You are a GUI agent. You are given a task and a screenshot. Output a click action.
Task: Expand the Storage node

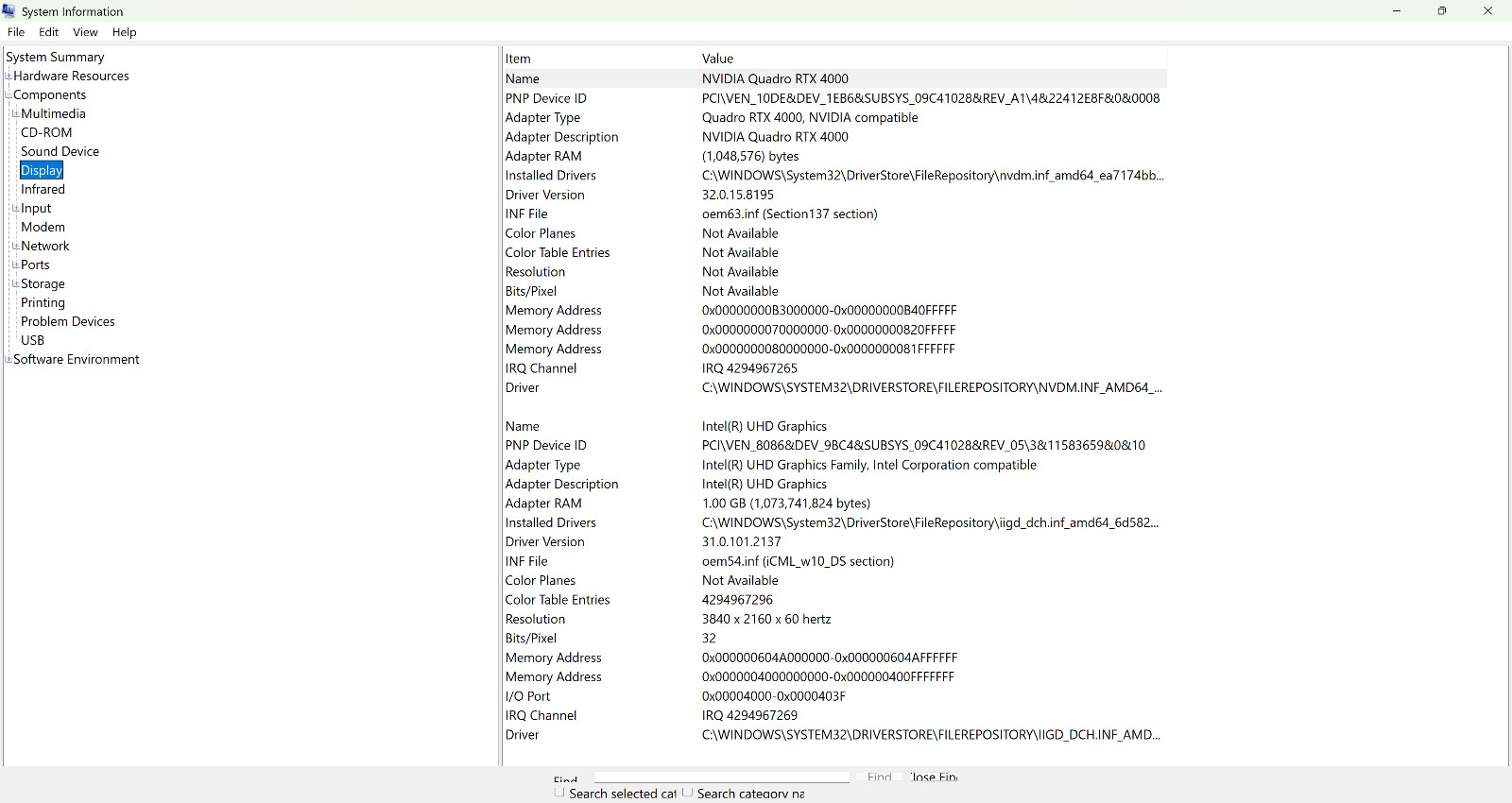16,284
